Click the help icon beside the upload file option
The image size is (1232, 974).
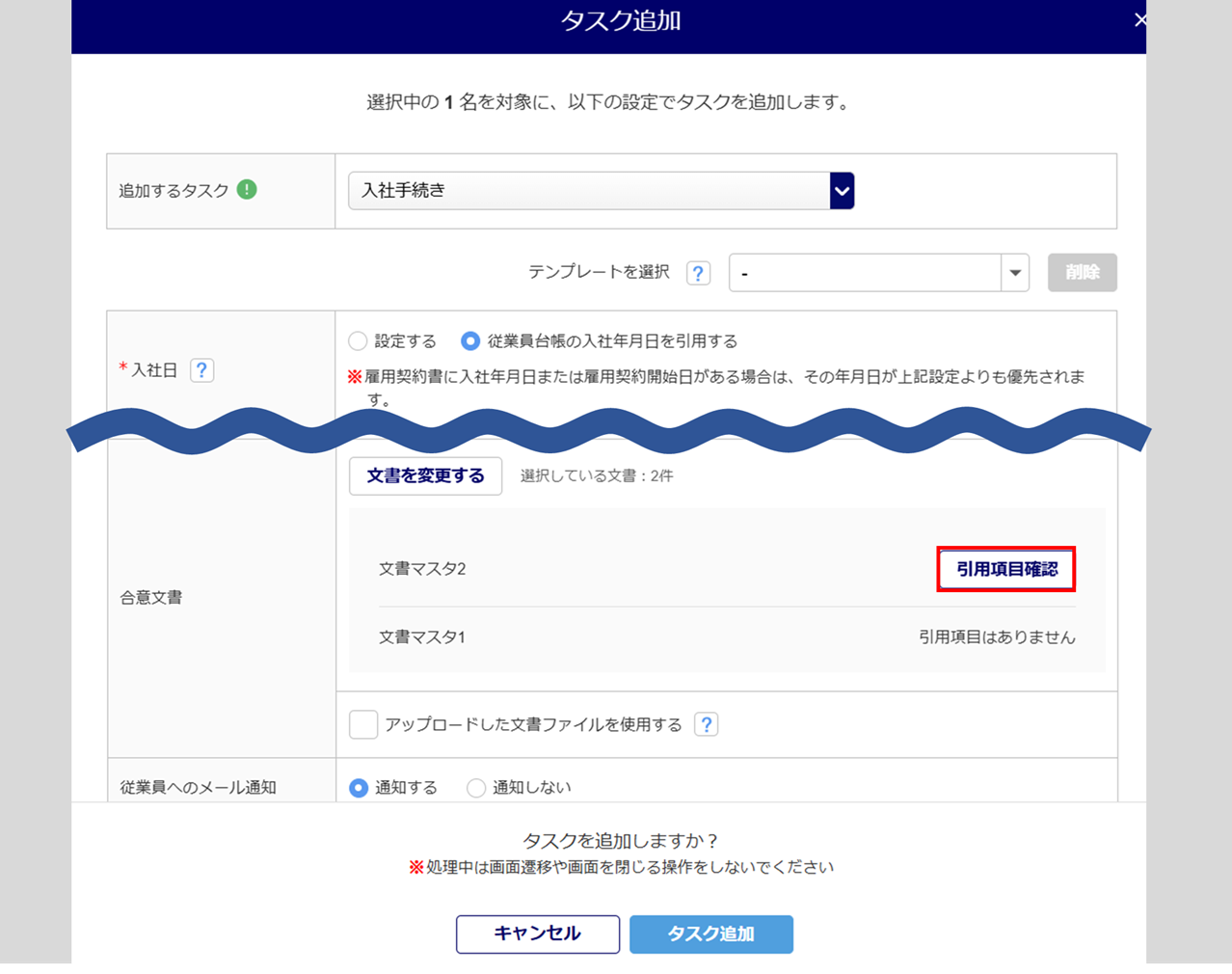coord(706,725)
